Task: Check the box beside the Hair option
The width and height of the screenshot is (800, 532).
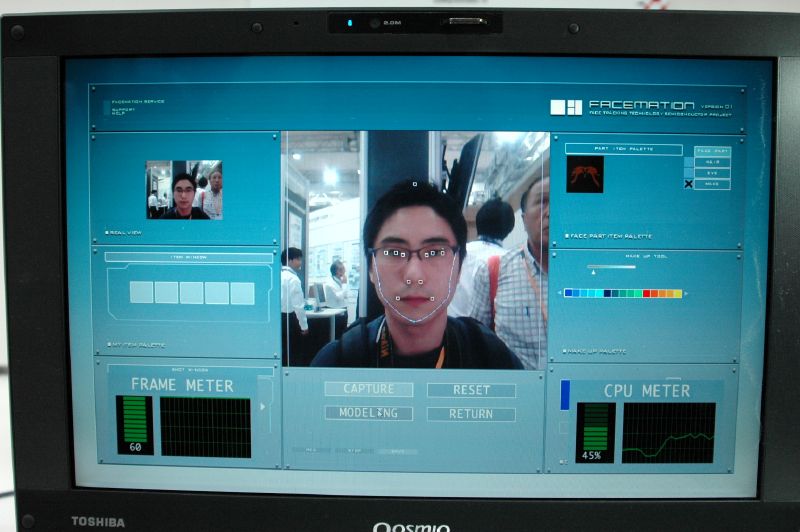Action: tap(688, 161)
